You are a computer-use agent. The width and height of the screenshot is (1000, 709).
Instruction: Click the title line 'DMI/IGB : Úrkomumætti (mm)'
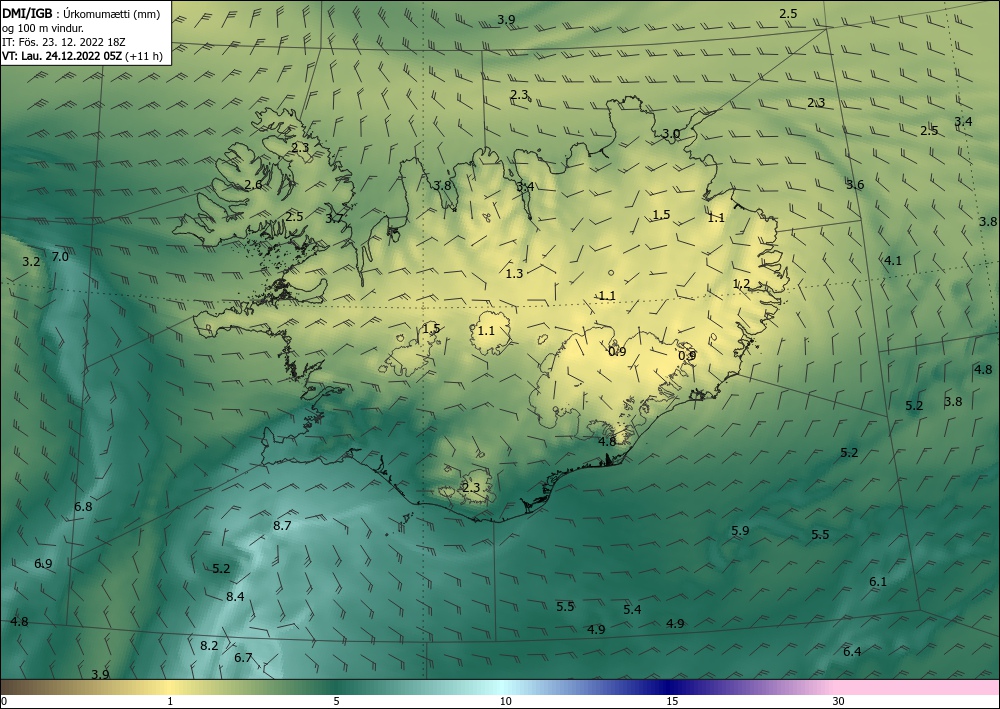tap(80, 14)
